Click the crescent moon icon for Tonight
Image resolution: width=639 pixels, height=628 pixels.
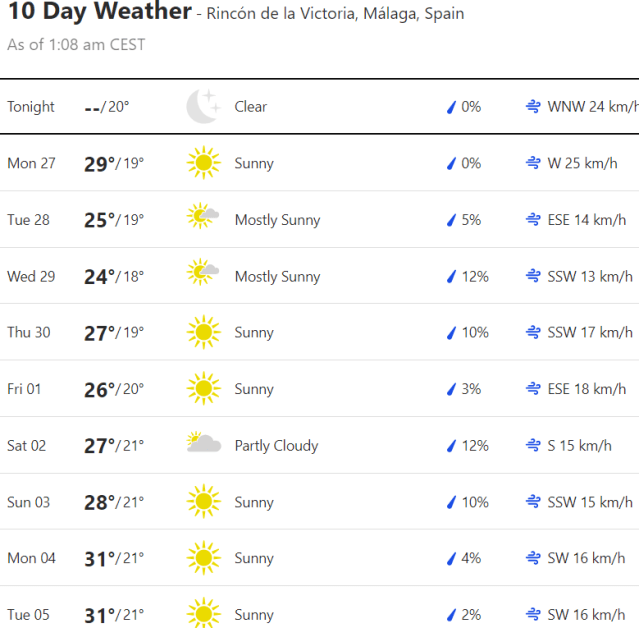203,107
